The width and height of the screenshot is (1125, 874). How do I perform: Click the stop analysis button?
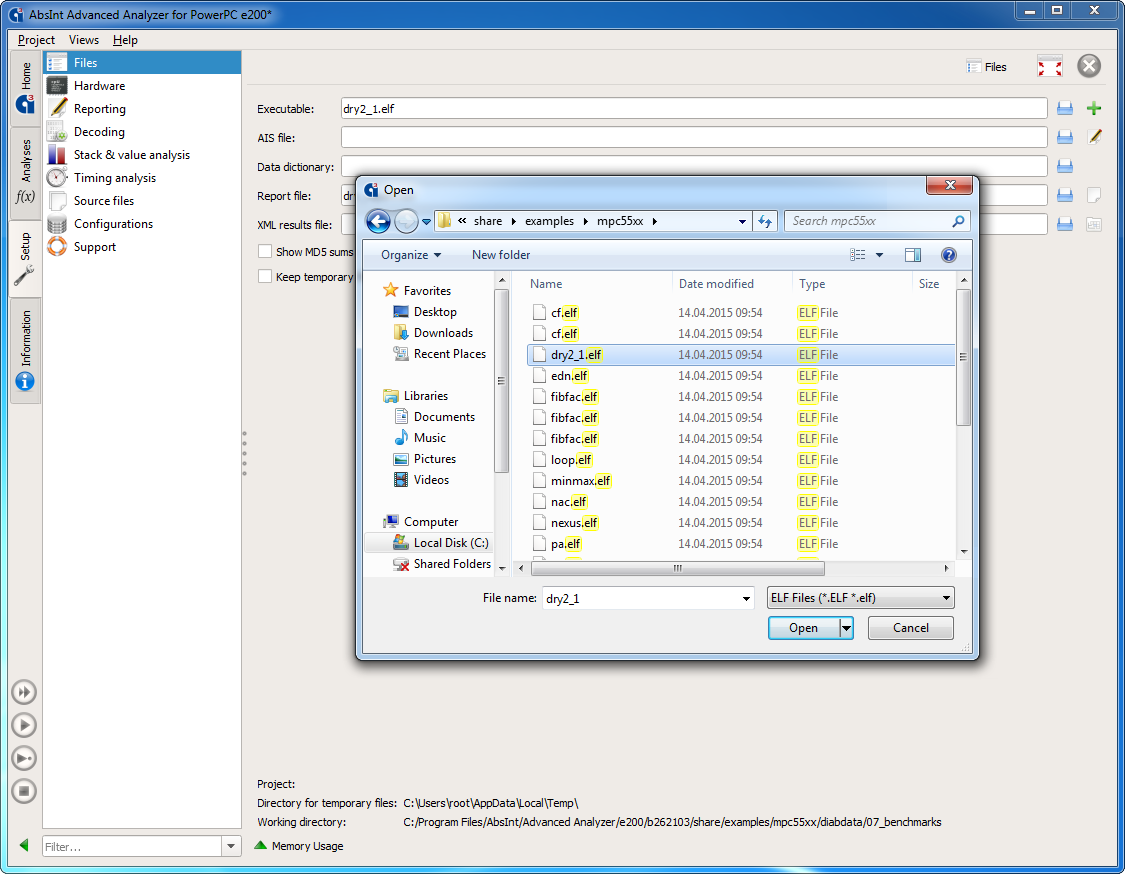tap(24, 791)
